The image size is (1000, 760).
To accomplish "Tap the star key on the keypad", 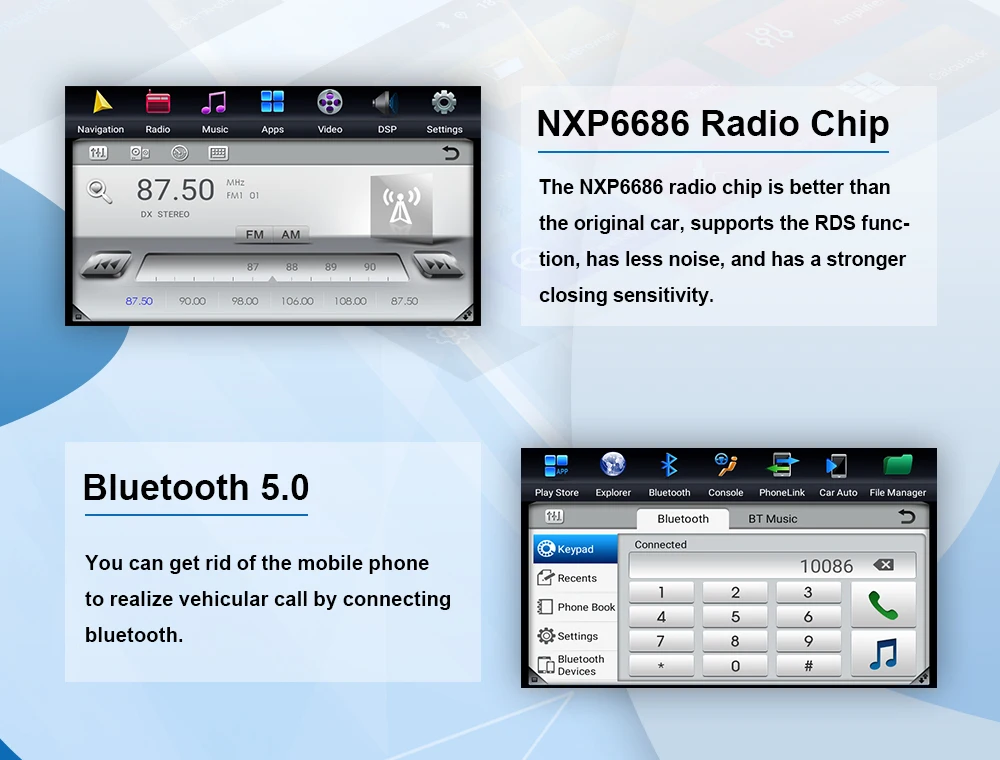I will pos(661,666).
